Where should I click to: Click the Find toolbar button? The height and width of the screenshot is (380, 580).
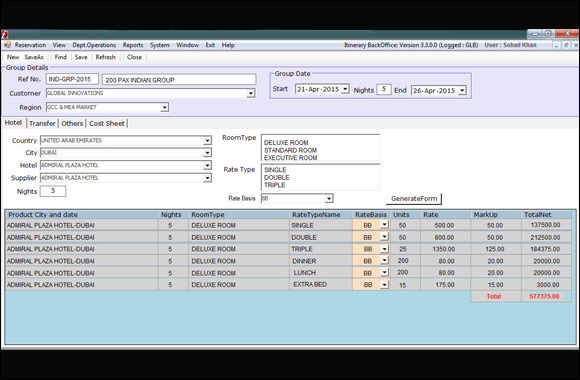pyautogui.click(x=61, y=57)
